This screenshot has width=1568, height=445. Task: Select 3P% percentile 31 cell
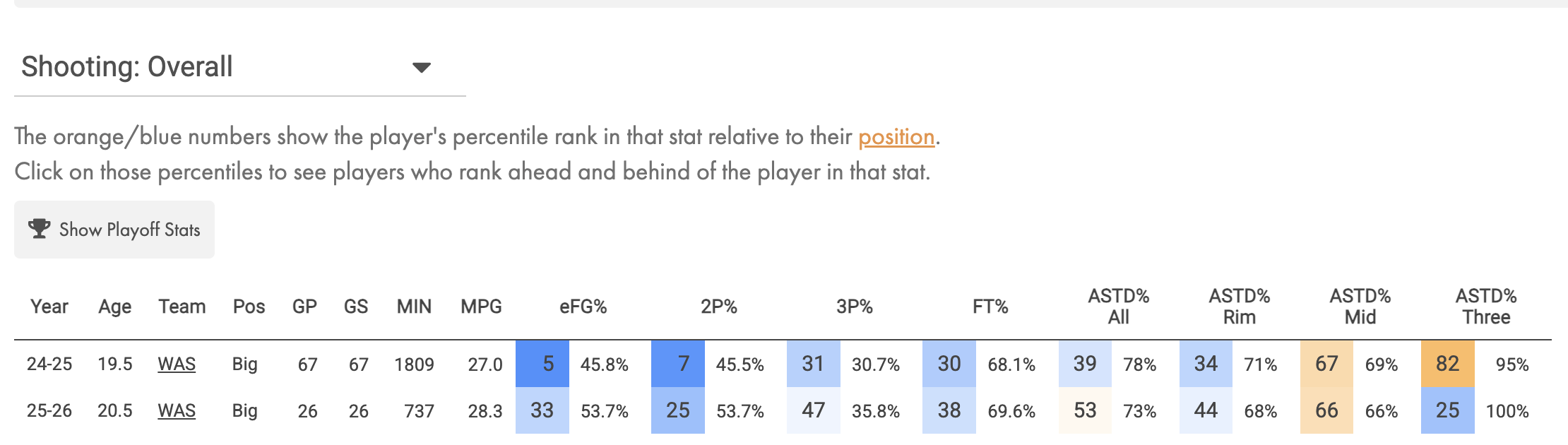pos(814,364)
